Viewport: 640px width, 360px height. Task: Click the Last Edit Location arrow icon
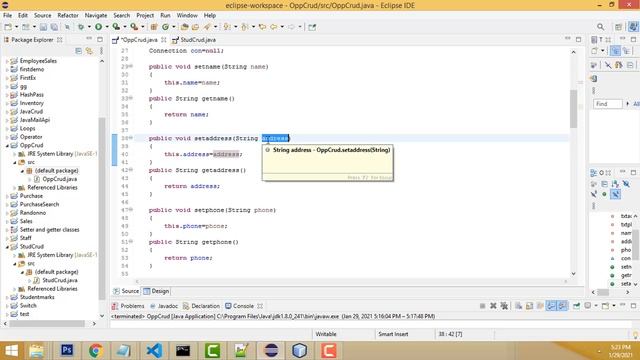(x=262, y=27)
